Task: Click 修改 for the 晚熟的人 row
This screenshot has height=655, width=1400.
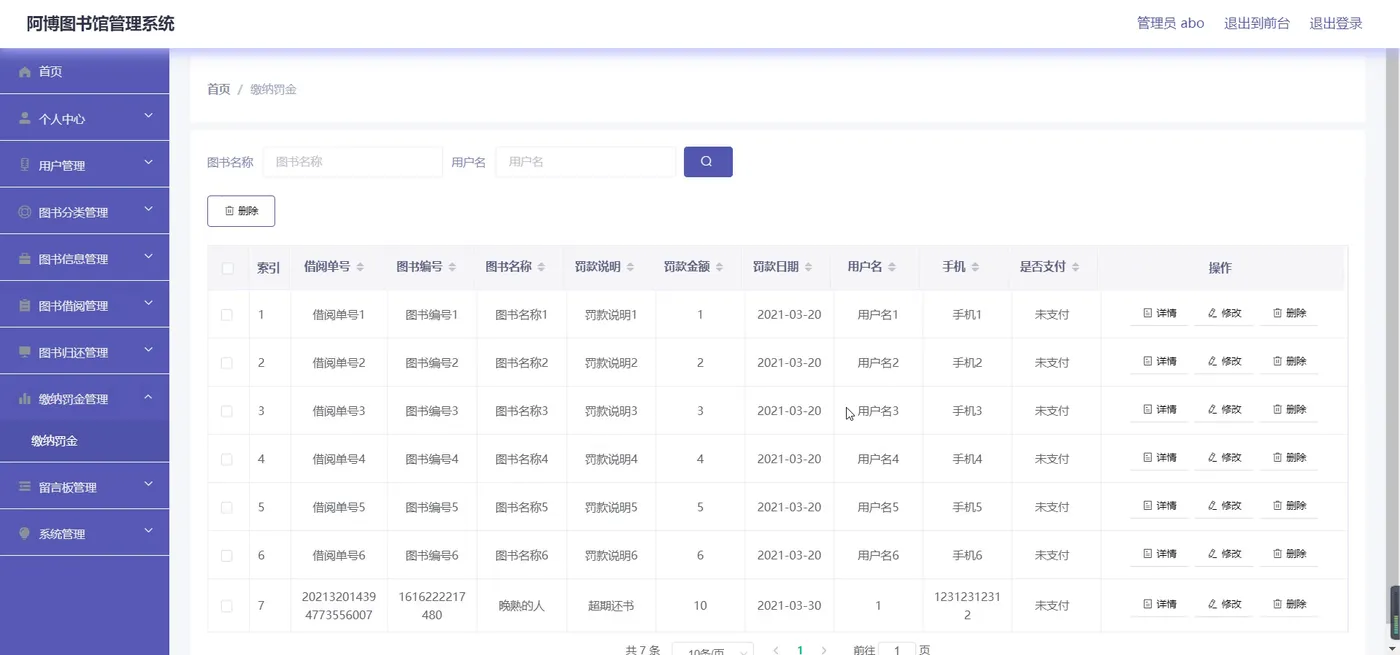Action: [x=1224, y=605]
